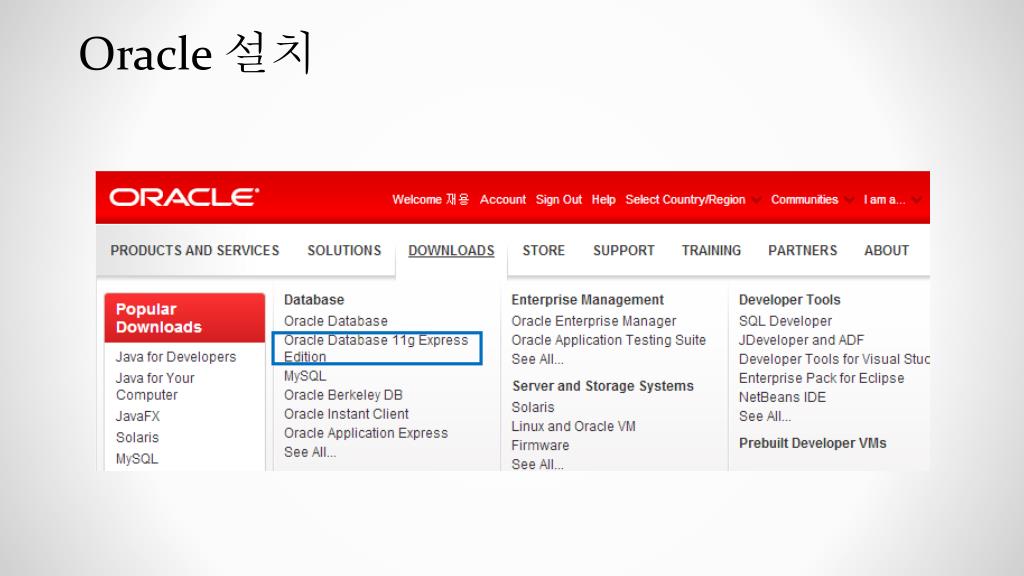Open the About menu

[886, 250]
